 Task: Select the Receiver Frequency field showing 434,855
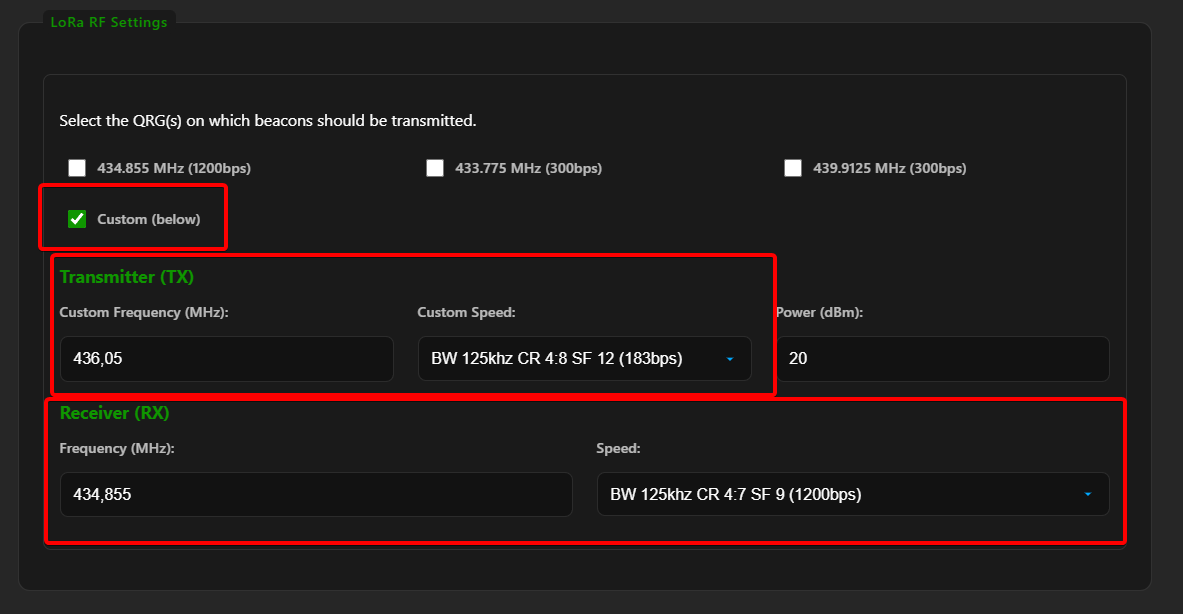coord(316,494)
